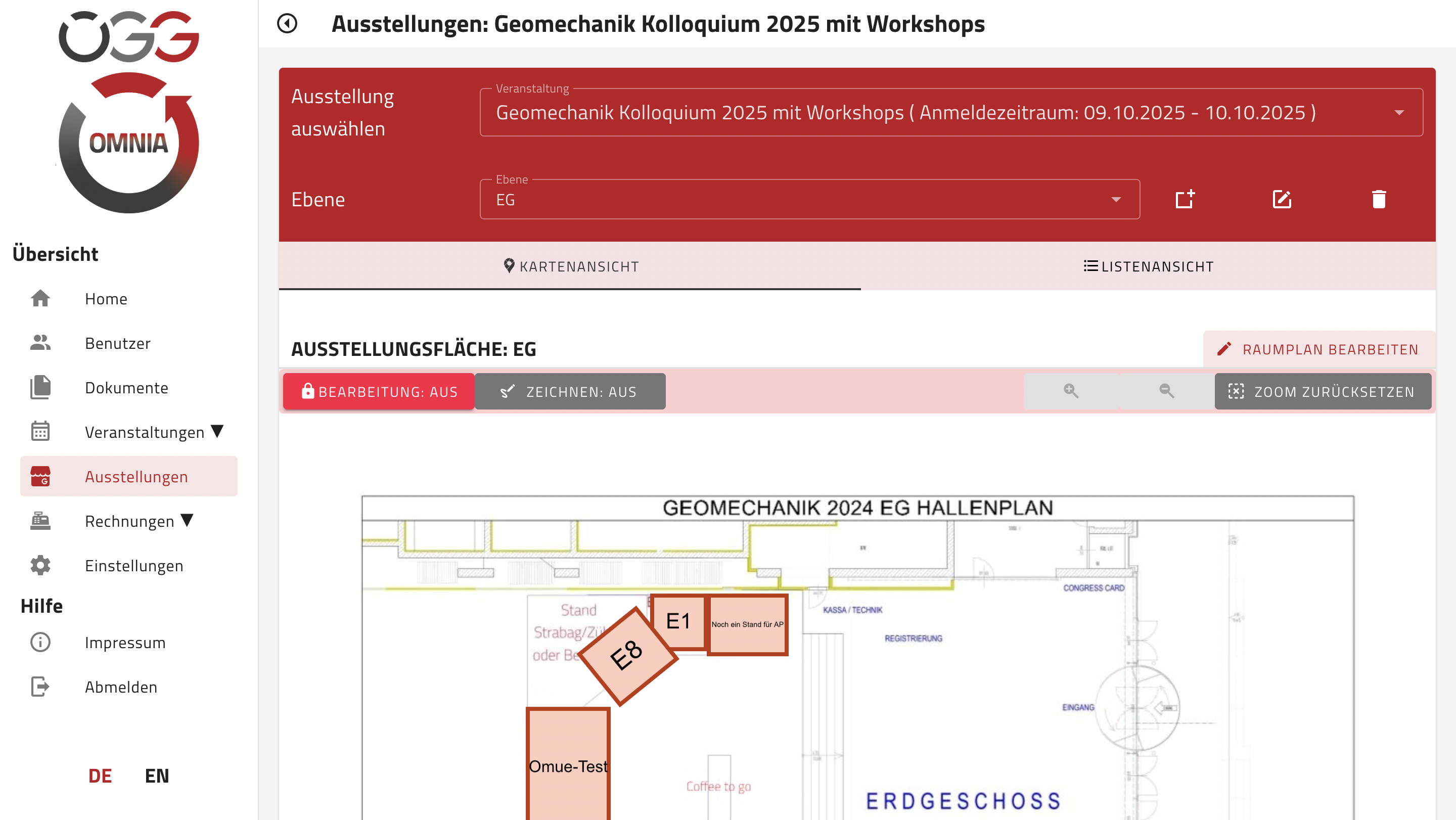Screen dimensions: 1456x820
Task: Zoom in with the magnifier plus icon
Action: [x=1071, y=391]
